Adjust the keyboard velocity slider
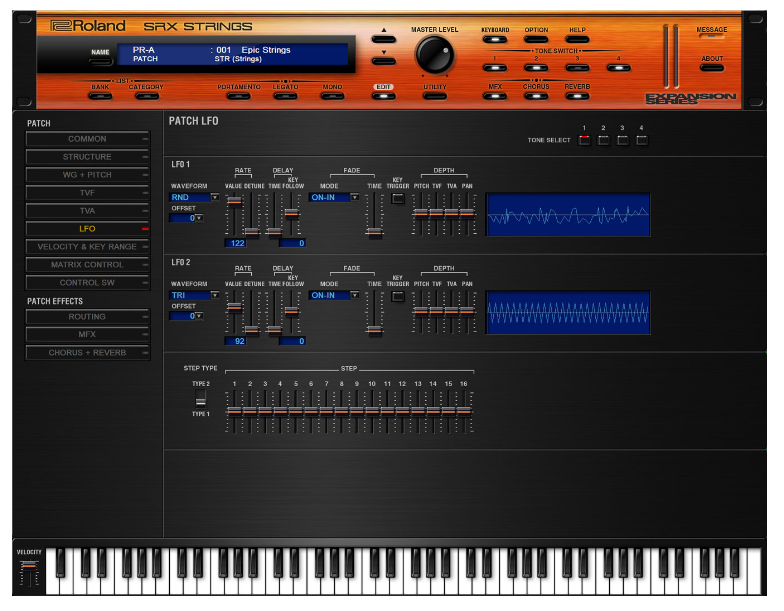This screenshot has height=611, width=784. (x=29, y=566)
